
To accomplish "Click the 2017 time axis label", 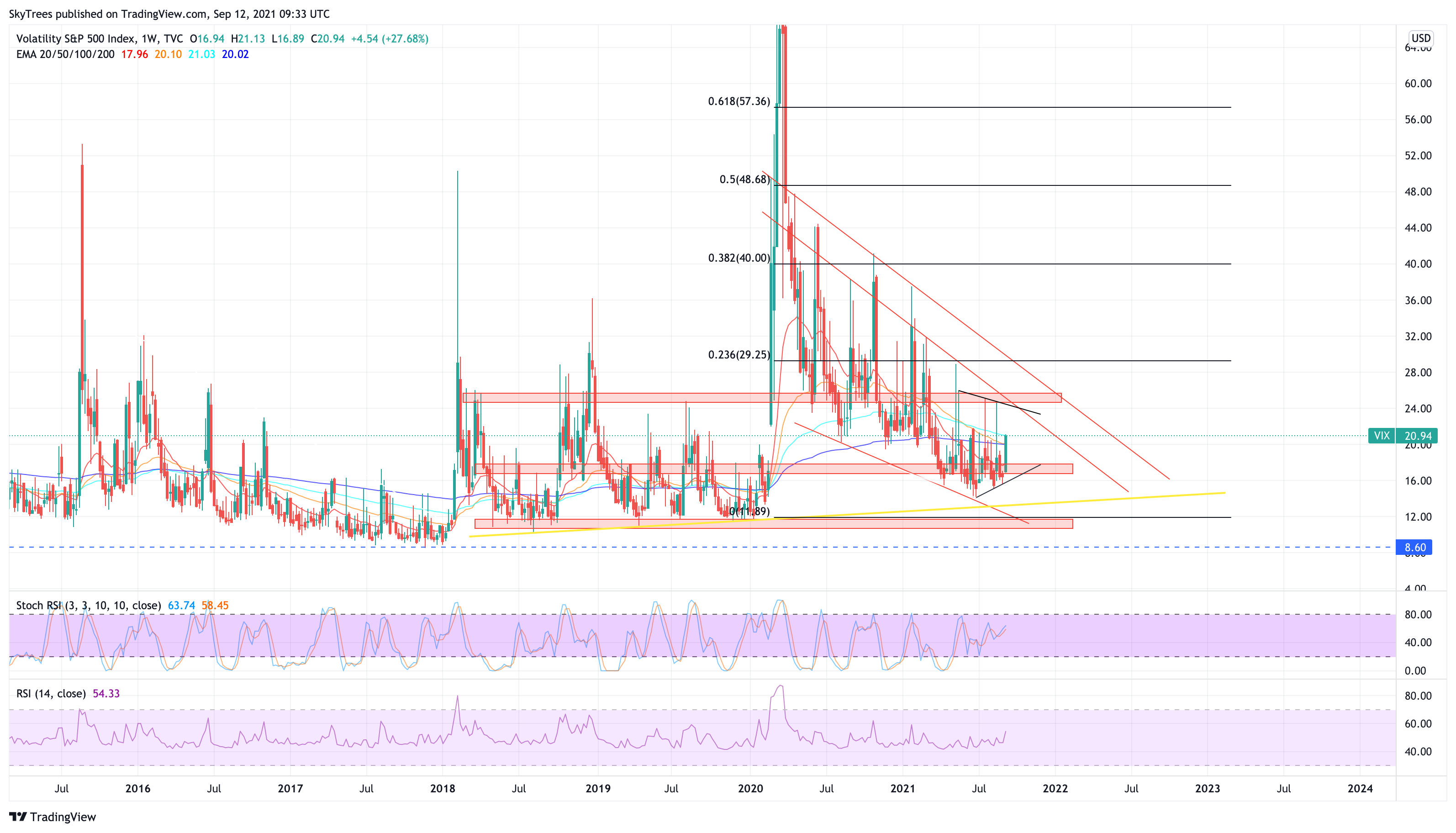I will point(290,788).
